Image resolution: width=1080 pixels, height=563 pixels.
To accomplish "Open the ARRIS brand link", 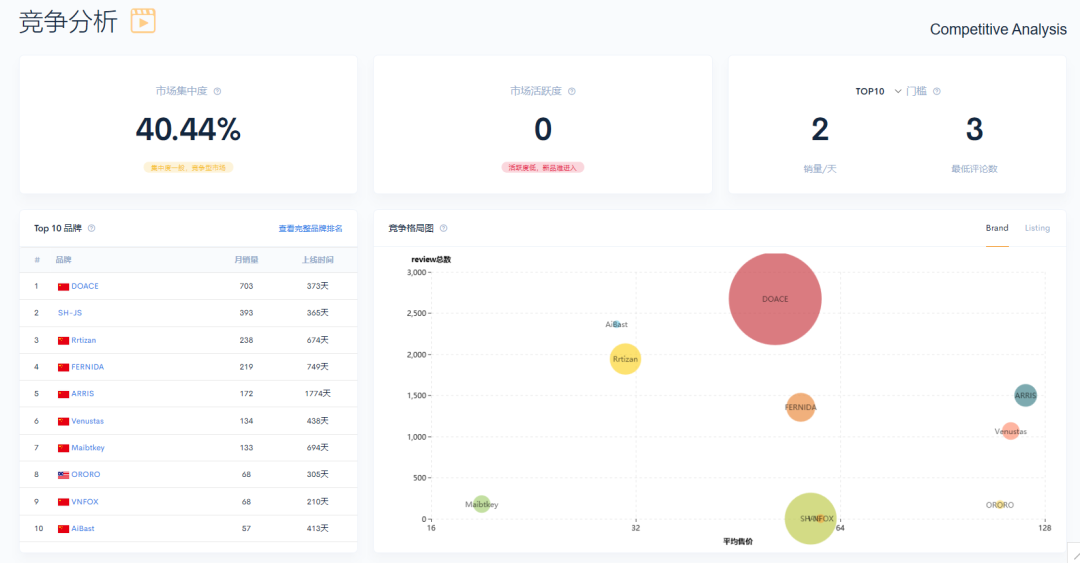I will pos(83,393).
